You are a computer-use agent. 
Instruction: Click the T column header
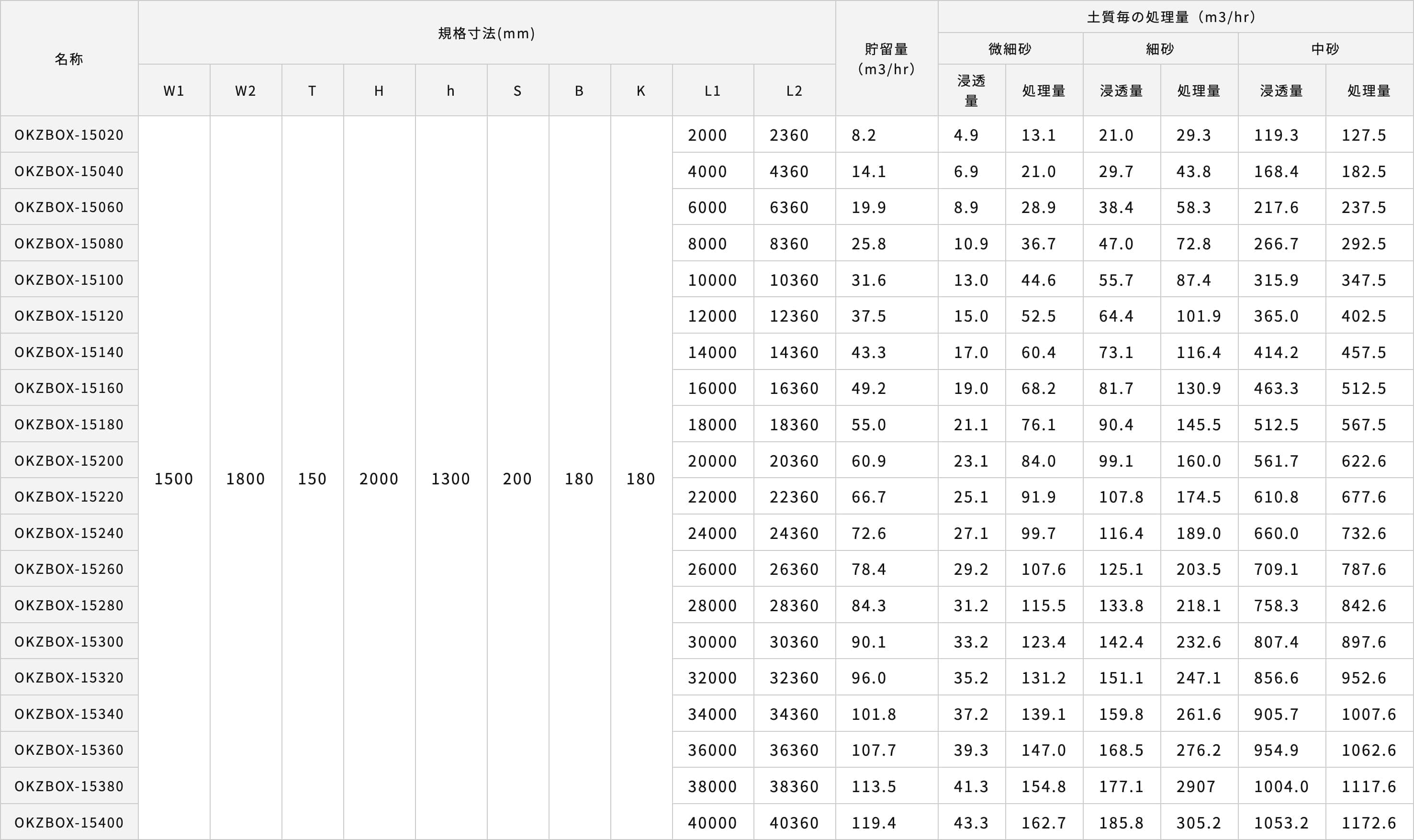313,90
